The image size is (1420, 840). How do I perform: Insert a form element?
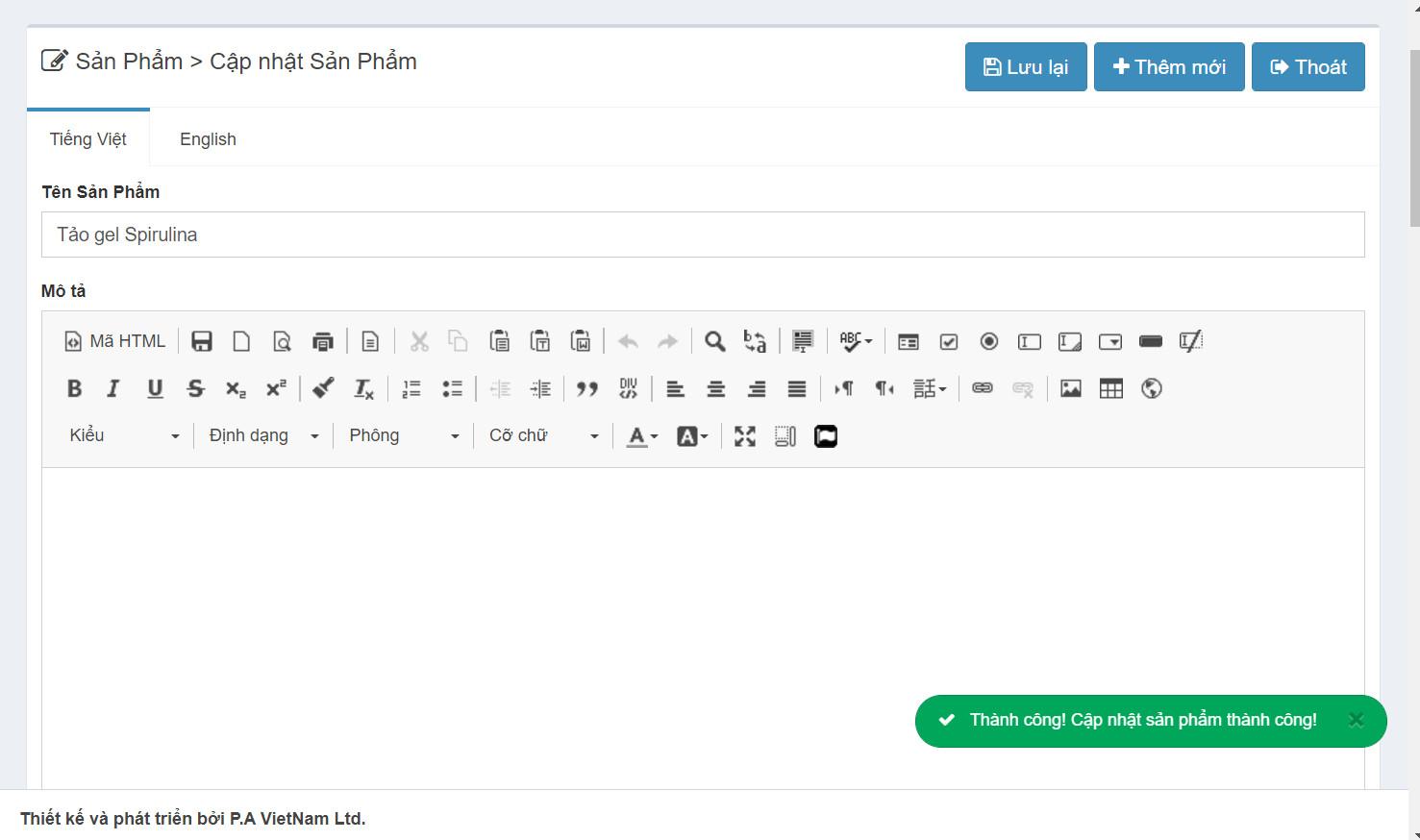tap(909, 341)
